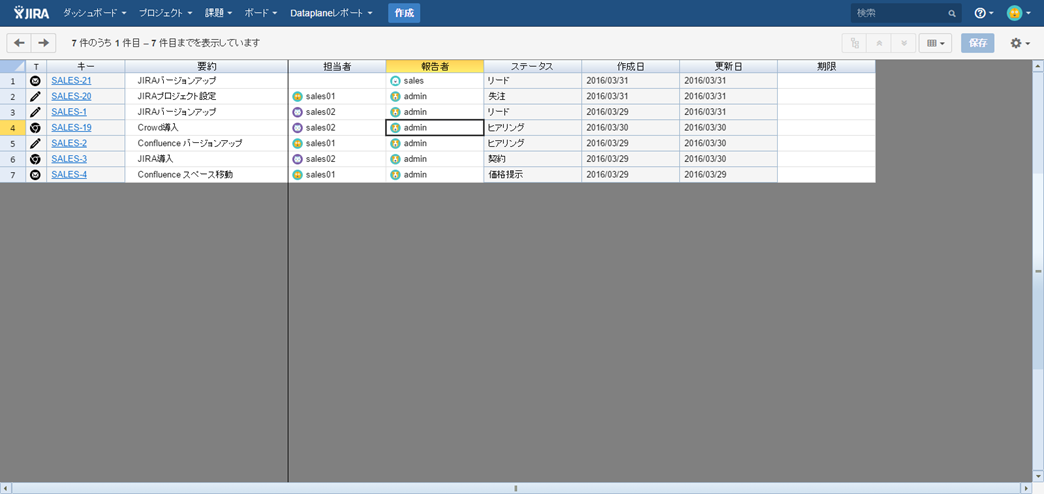Open the 課題 menu
The height and width of the screenshot is (494, 1044).
(x=218, y=13)
